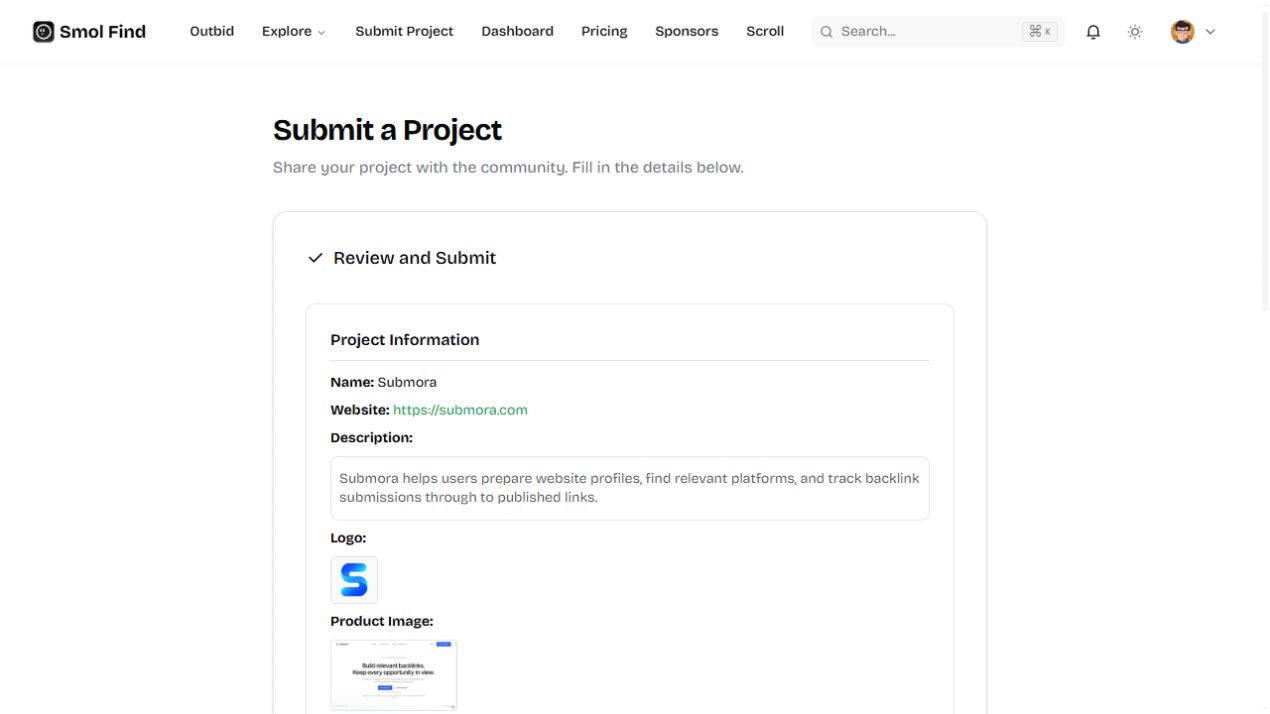Image resolution: width=1270 pixels, height=714 pixels.
Task: Open the Submit Project nav item
Action: (x=404, y=32)
